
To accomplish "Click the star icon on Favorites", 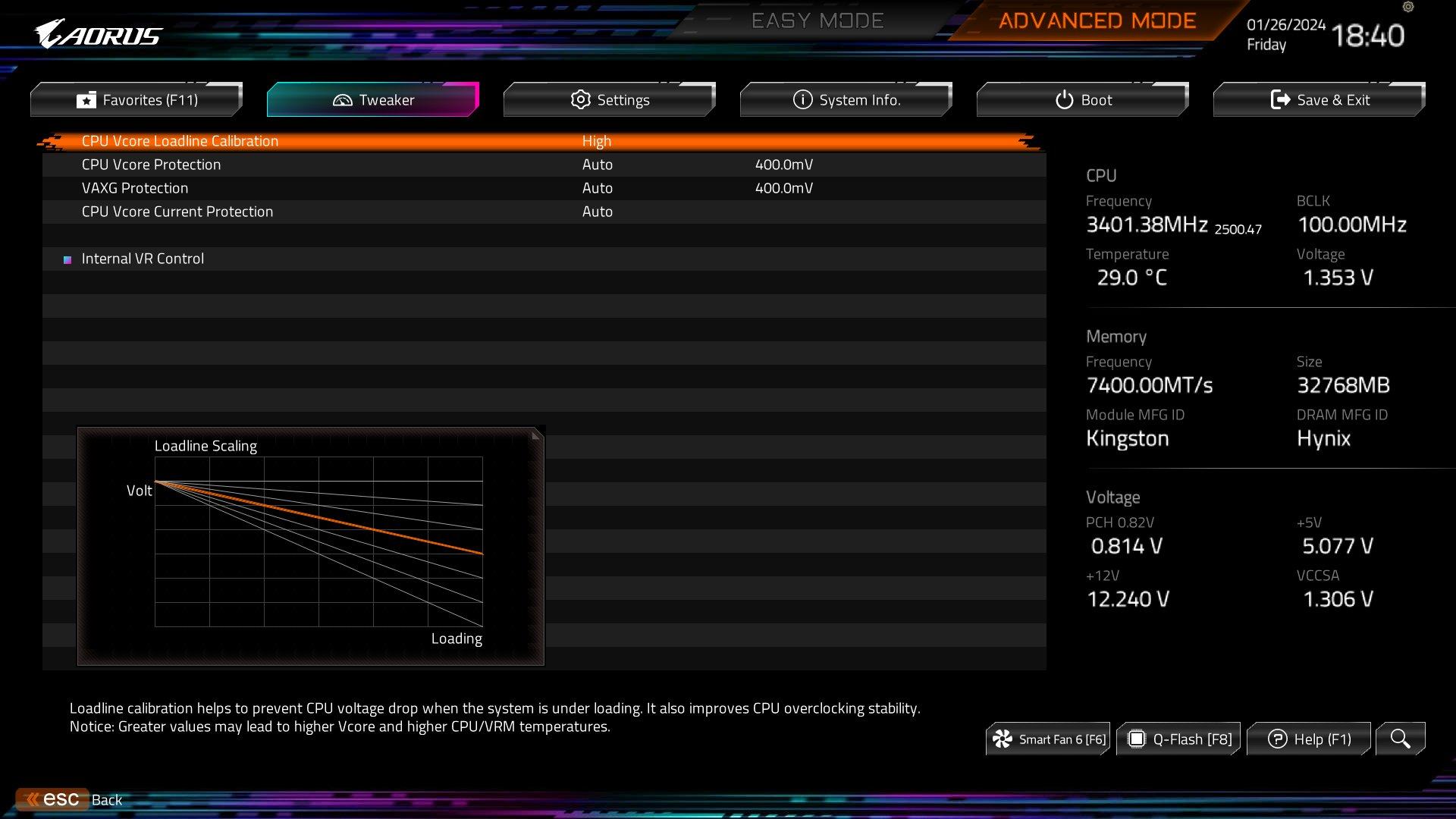I will [x=86, y=100].
